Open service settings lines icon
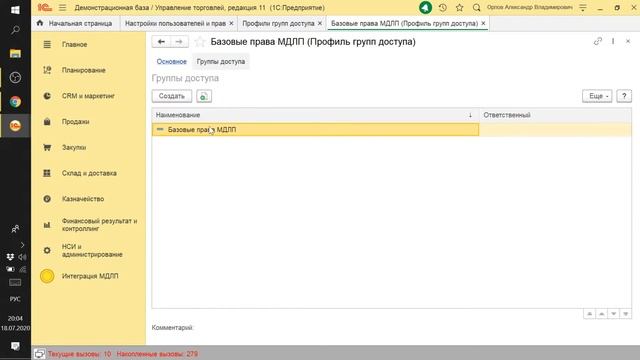 (x=583, y=7)
